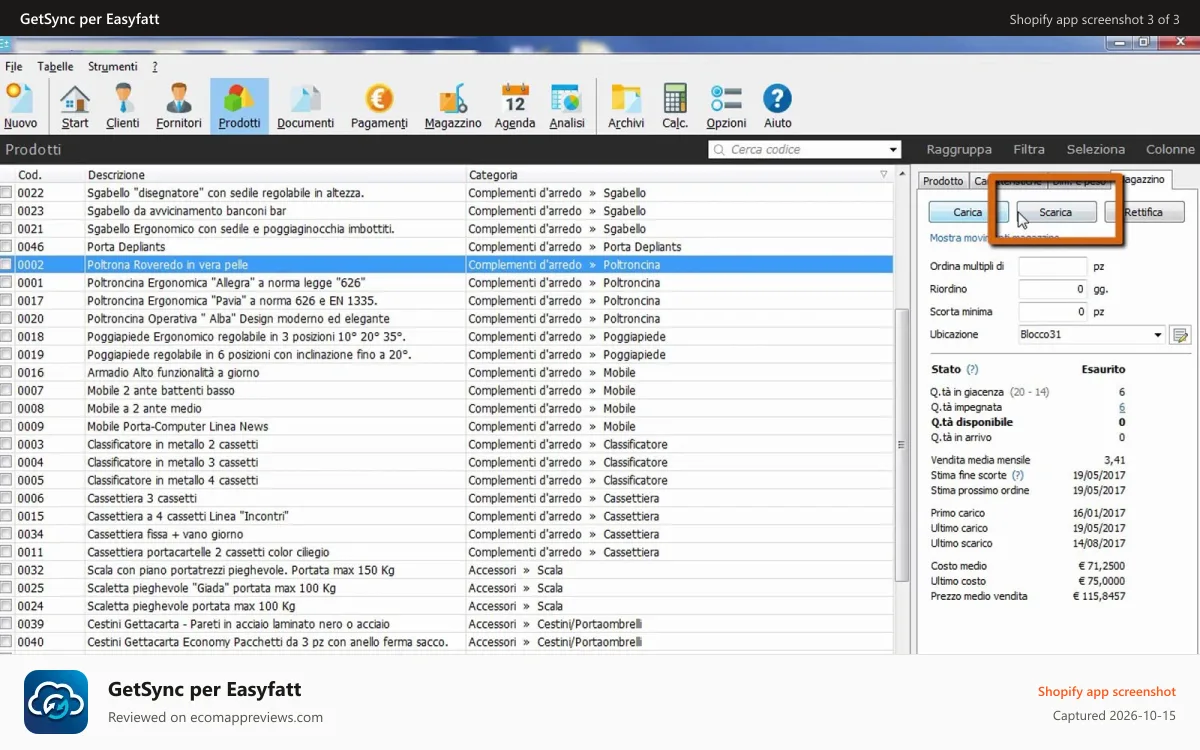Open the Ubicazione Blocco31 dropdown arrow

click(x=1158, y=335)
